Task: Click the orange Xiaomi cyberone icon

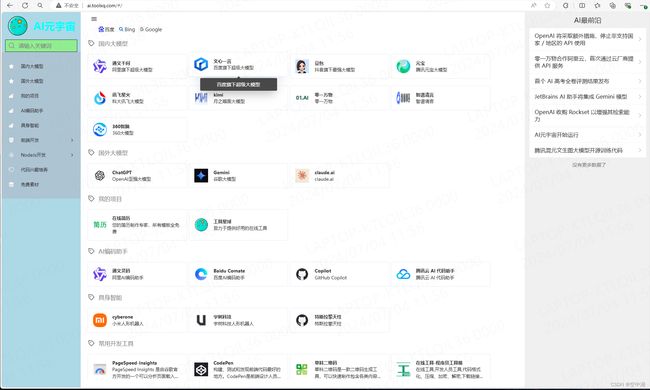Action: pos(100,320)
